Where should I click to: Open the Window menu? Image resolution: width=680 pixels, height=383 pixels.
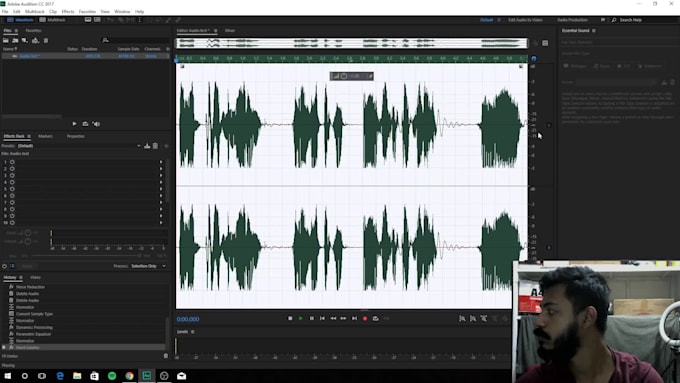coord(122,12)
